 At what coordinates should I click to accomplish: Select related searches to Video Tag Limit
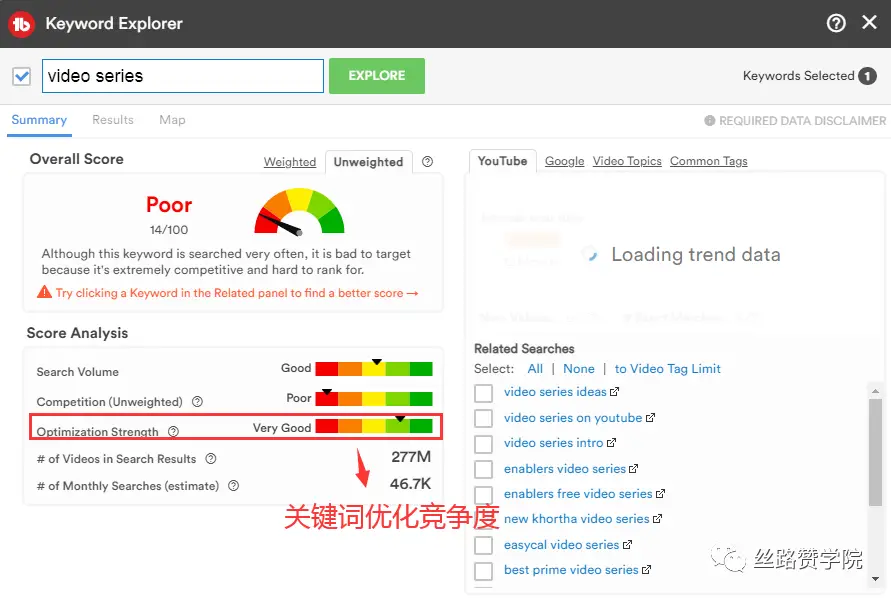click(667, 369)
